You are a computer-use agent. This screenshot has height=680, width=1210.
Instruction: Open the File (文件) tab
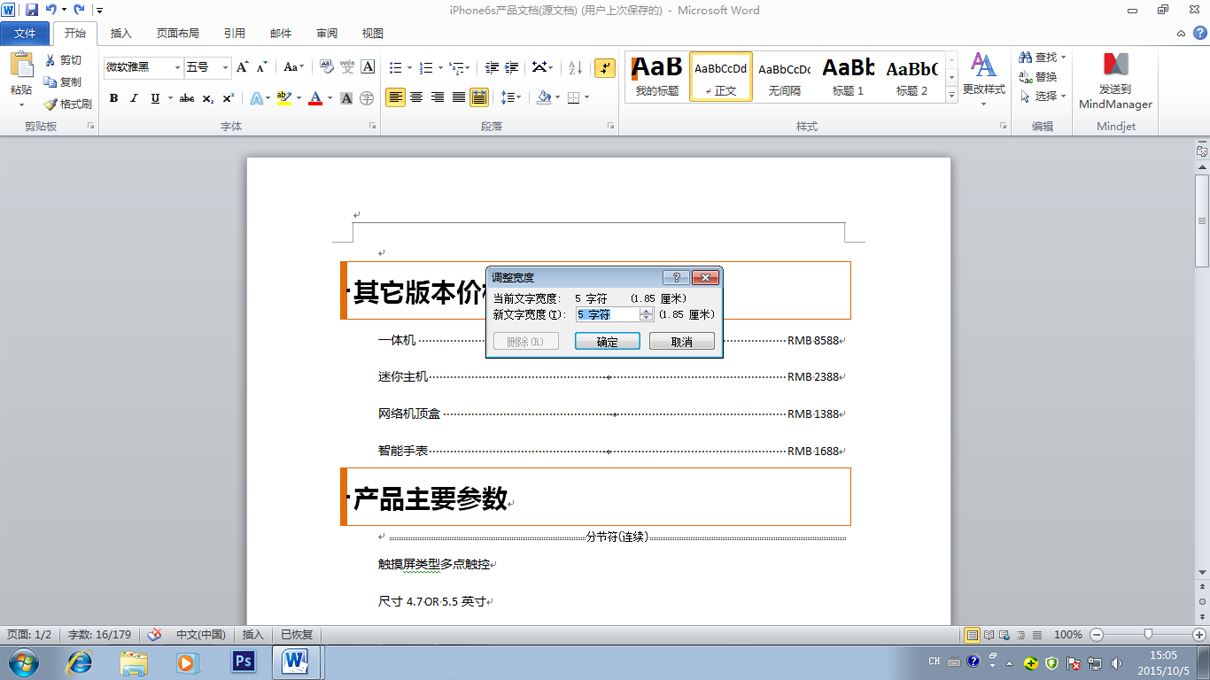coord(25,33)
